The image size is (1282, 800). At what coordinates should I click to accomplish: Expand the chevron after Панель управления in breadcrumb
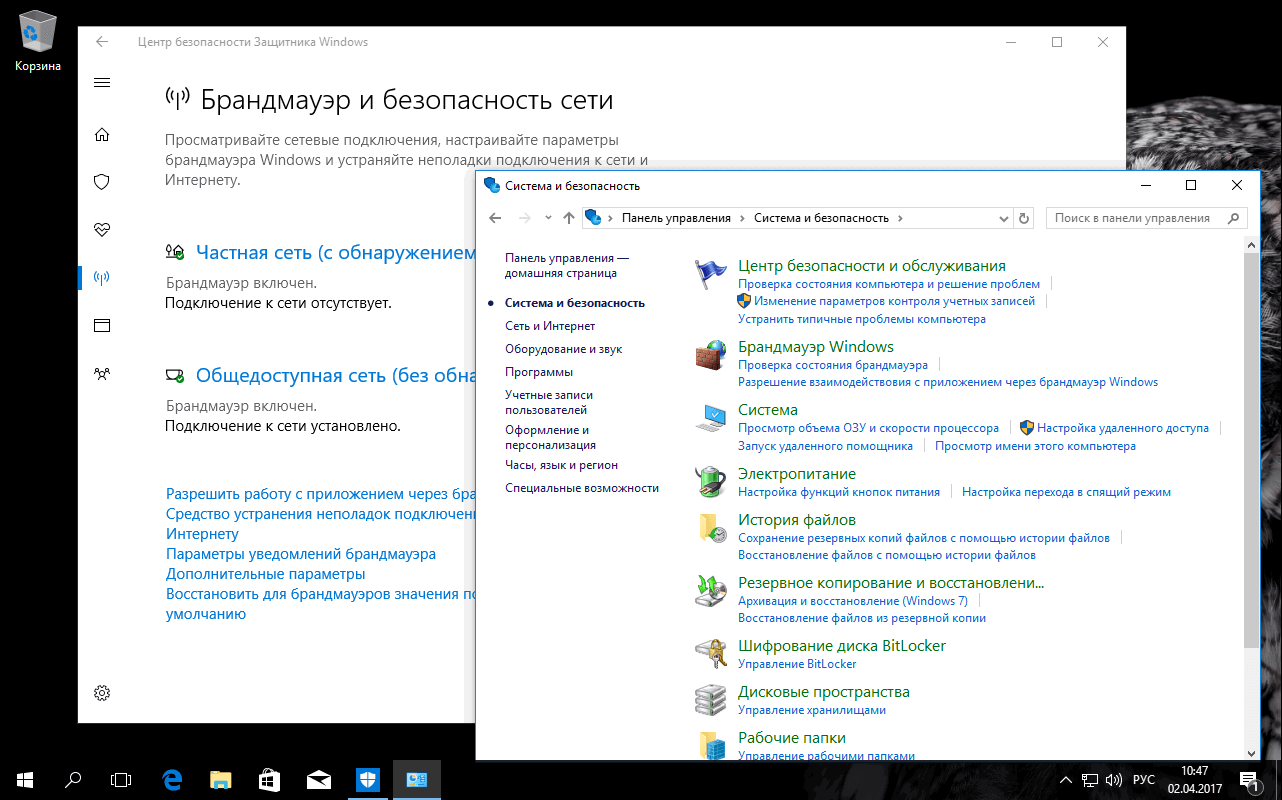[742, 218]
